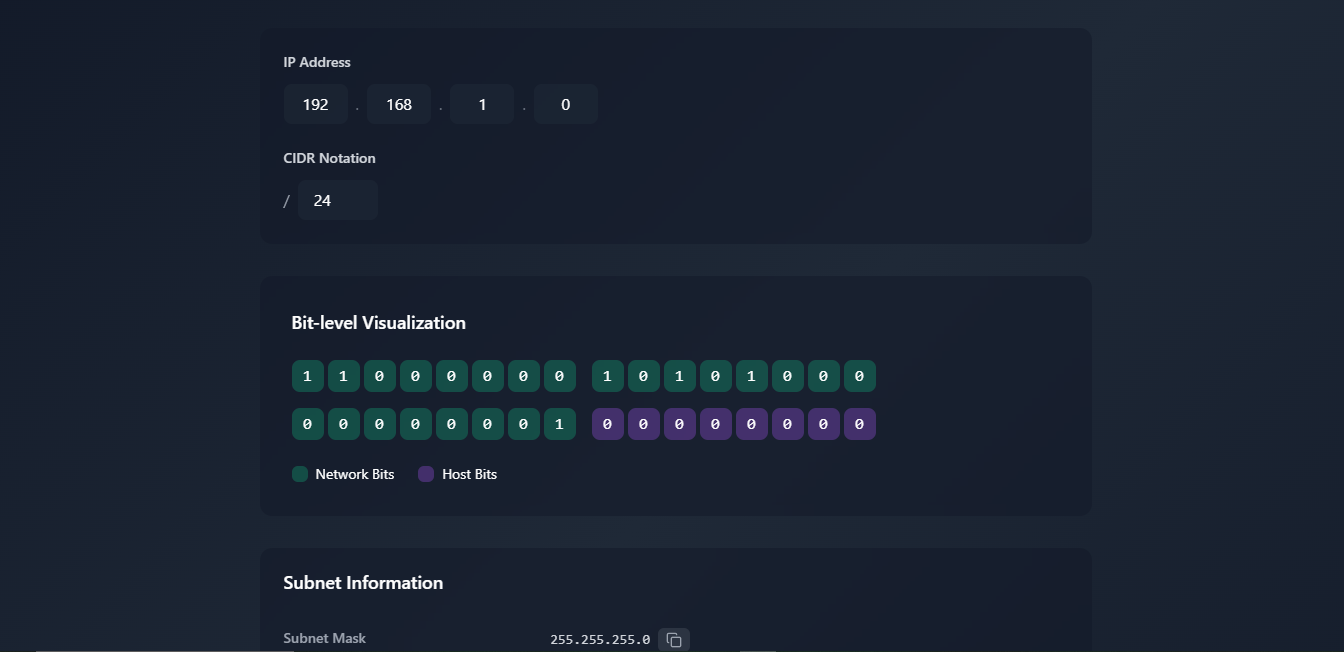Click the very first network bit cell
The width and height of the screenshot is (1344, 652).
click(x=308, y=376)
